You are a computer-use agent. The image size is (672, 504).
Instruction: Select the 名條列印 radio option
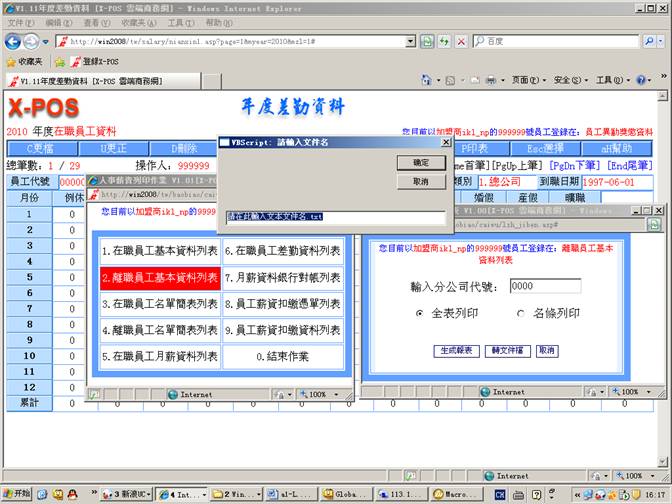[521, 313]
